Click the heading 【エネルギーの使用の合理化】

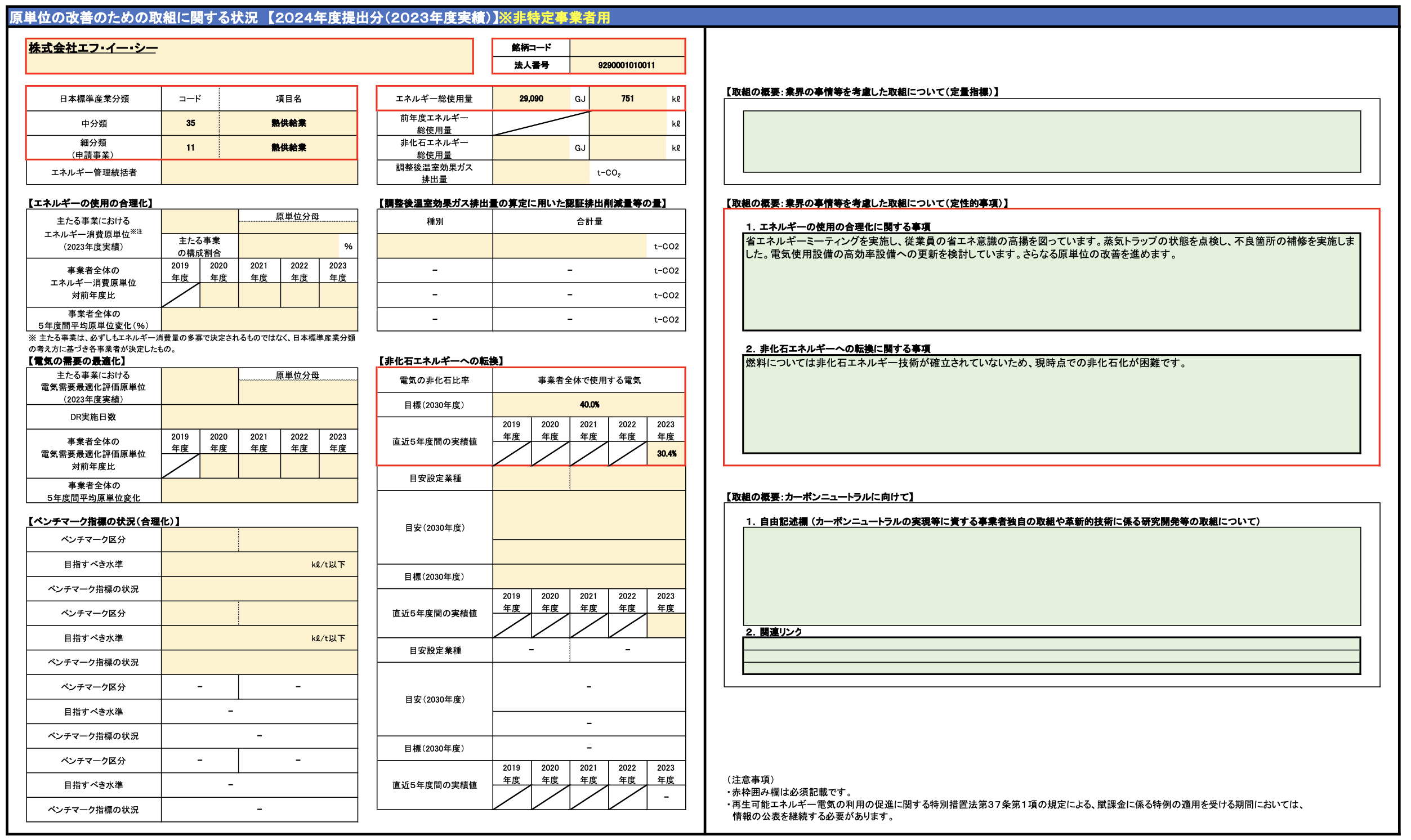91,203
